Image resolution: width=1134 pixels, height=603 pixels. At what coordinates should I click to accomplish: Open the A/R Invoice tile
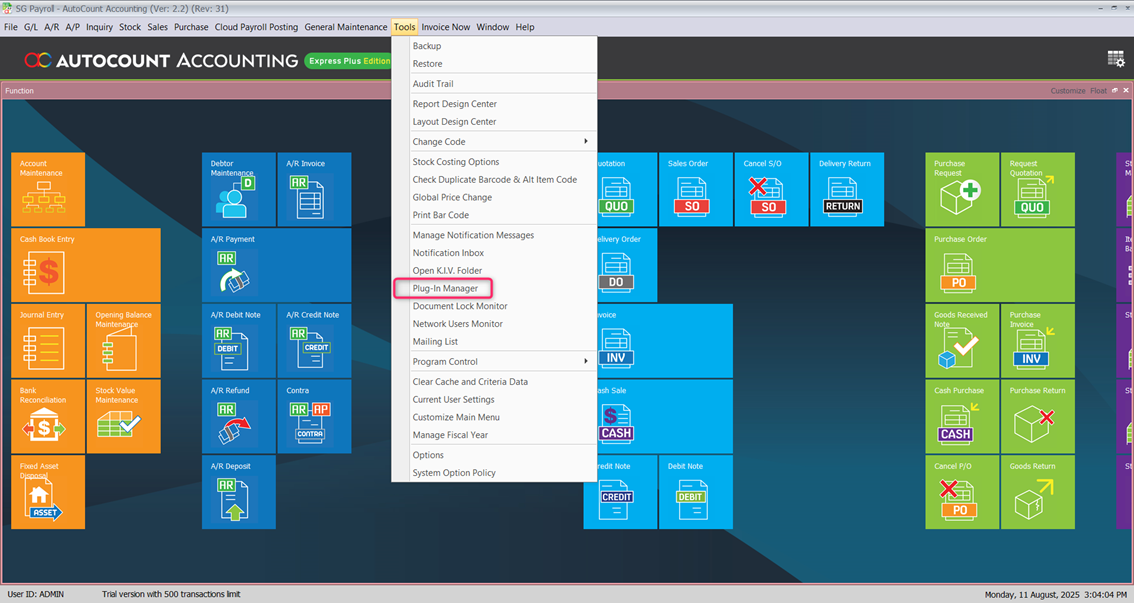315,189
